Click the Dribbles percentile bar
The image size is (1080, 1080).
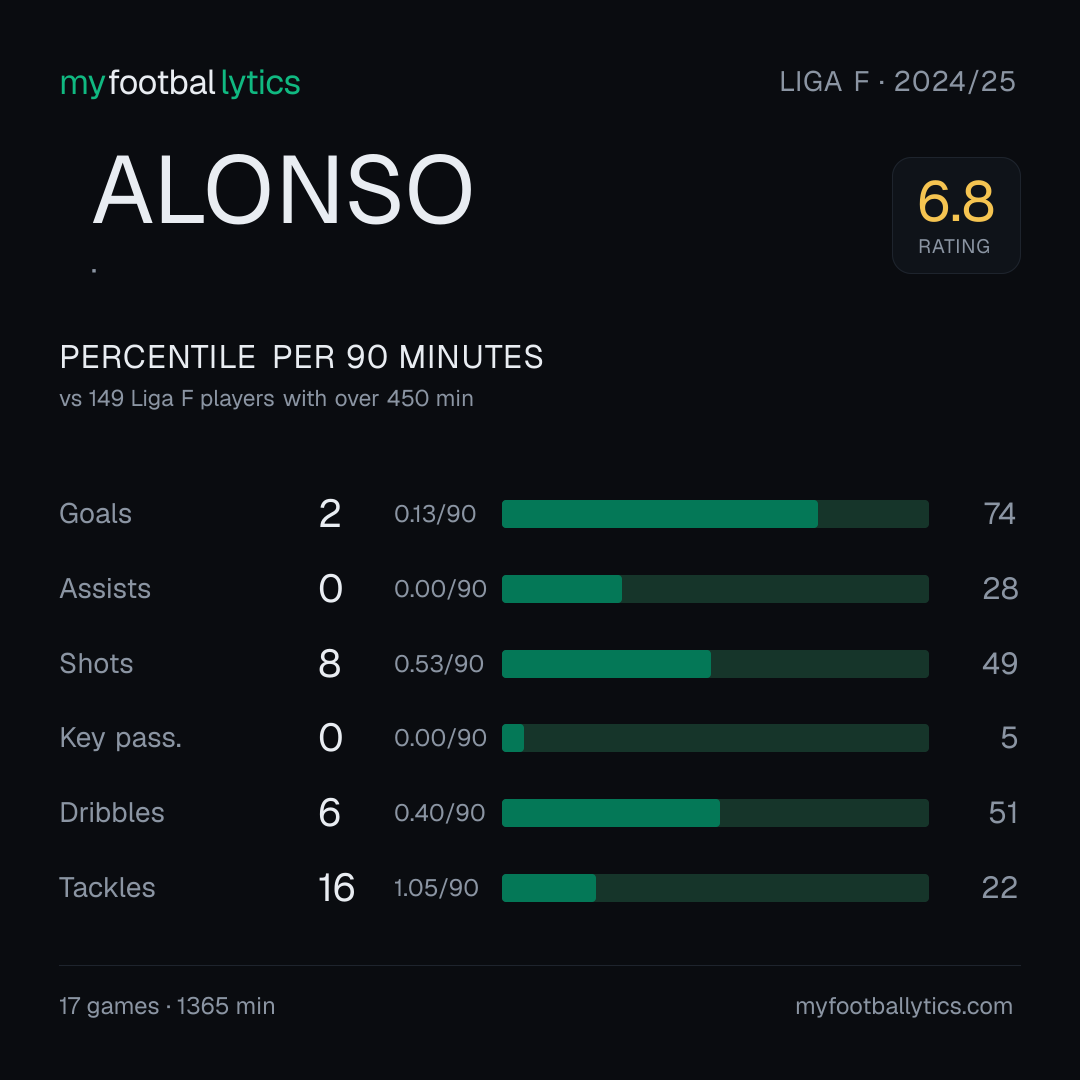click(715, 813)
